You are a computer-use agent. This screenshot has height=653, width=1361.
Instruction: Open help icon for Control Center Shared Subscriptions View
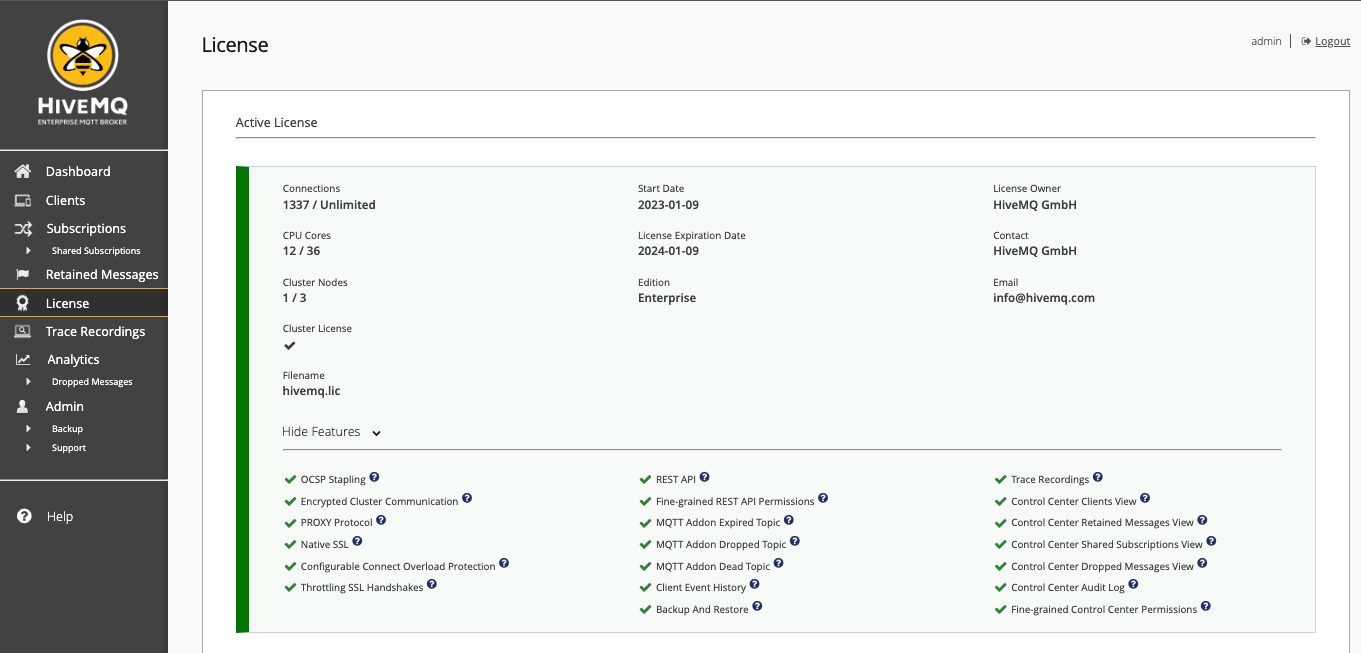point(1211,543)
